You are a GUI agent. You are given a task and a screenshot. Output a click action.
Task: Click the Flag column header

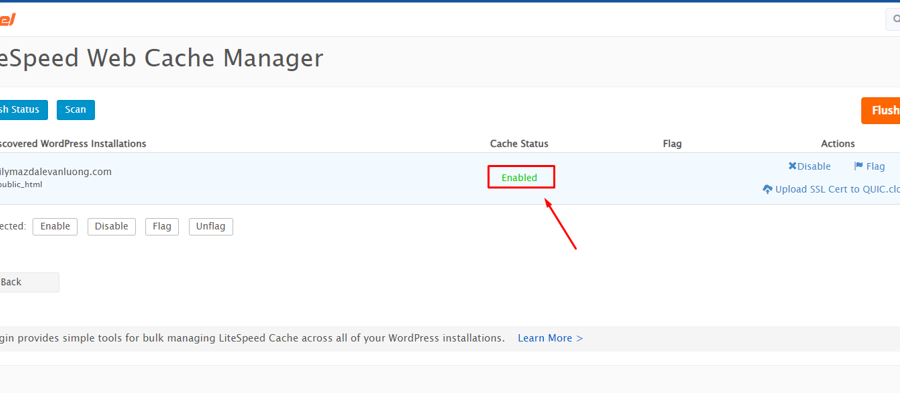point(672,143)
